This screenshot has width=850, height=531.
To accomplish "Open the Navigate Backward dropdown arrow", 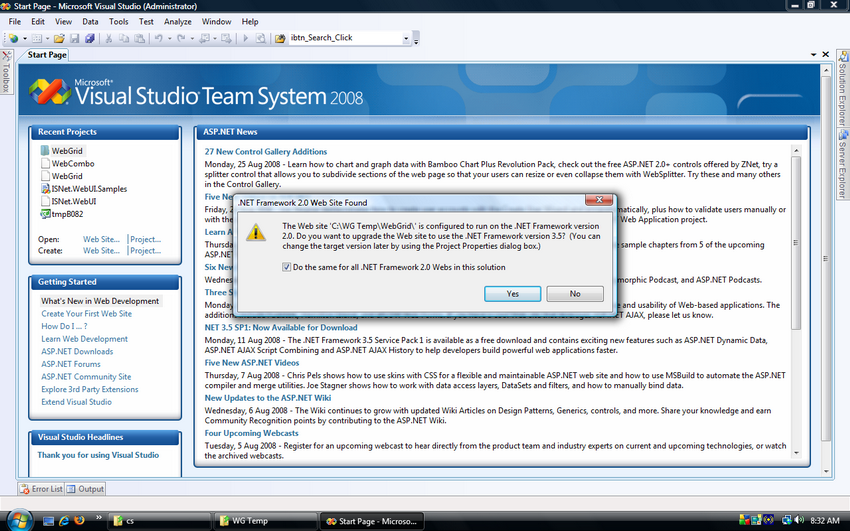I will 215,38.
